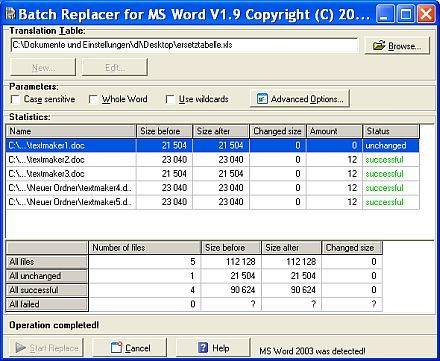Click the Edit... button
Image resolution: width=440 pixels, height=361 pixels.
[x=115, y=68]
